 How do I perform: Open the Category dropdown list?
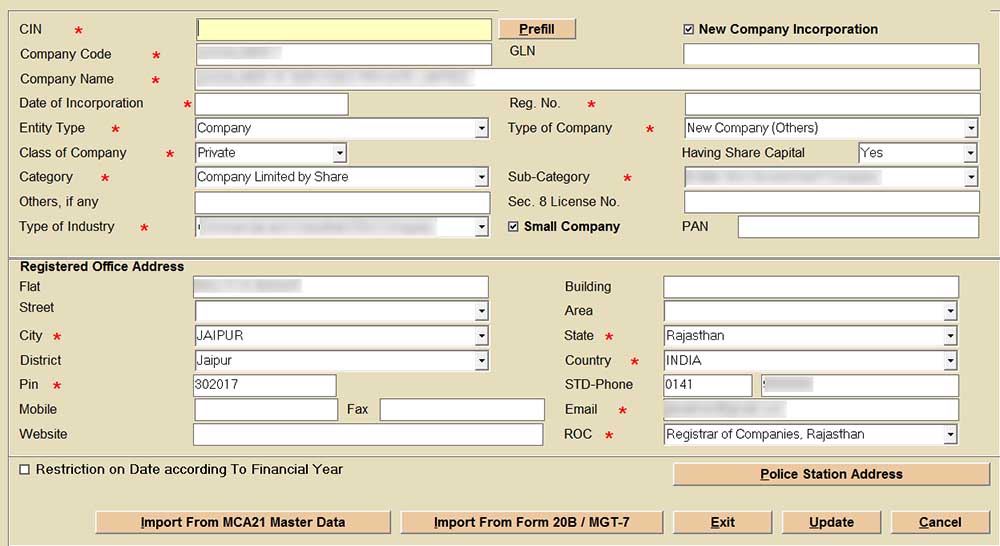[x=481, y=178]
